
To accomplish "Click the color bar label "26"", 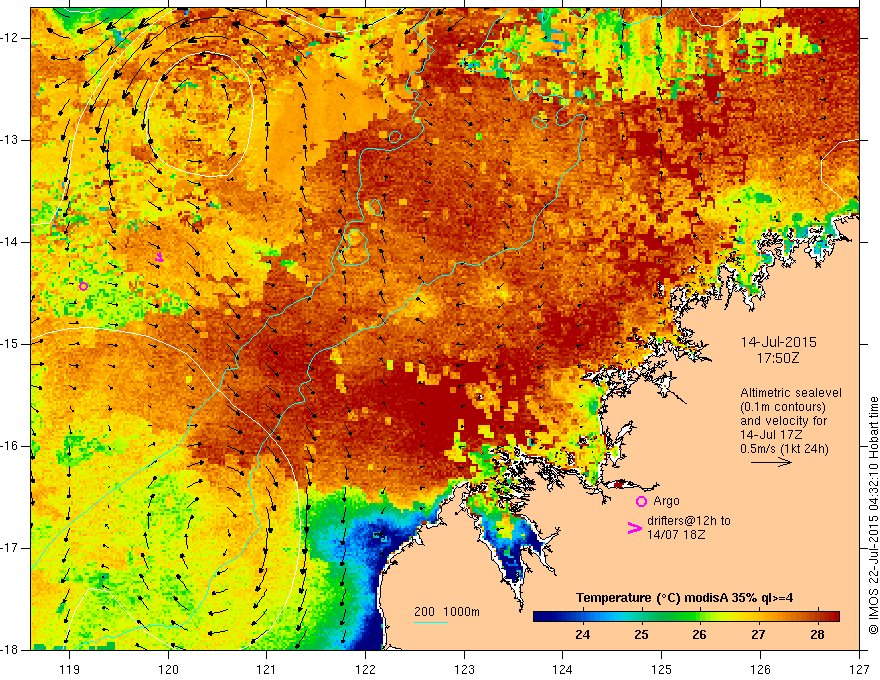I will coord(699,635).
